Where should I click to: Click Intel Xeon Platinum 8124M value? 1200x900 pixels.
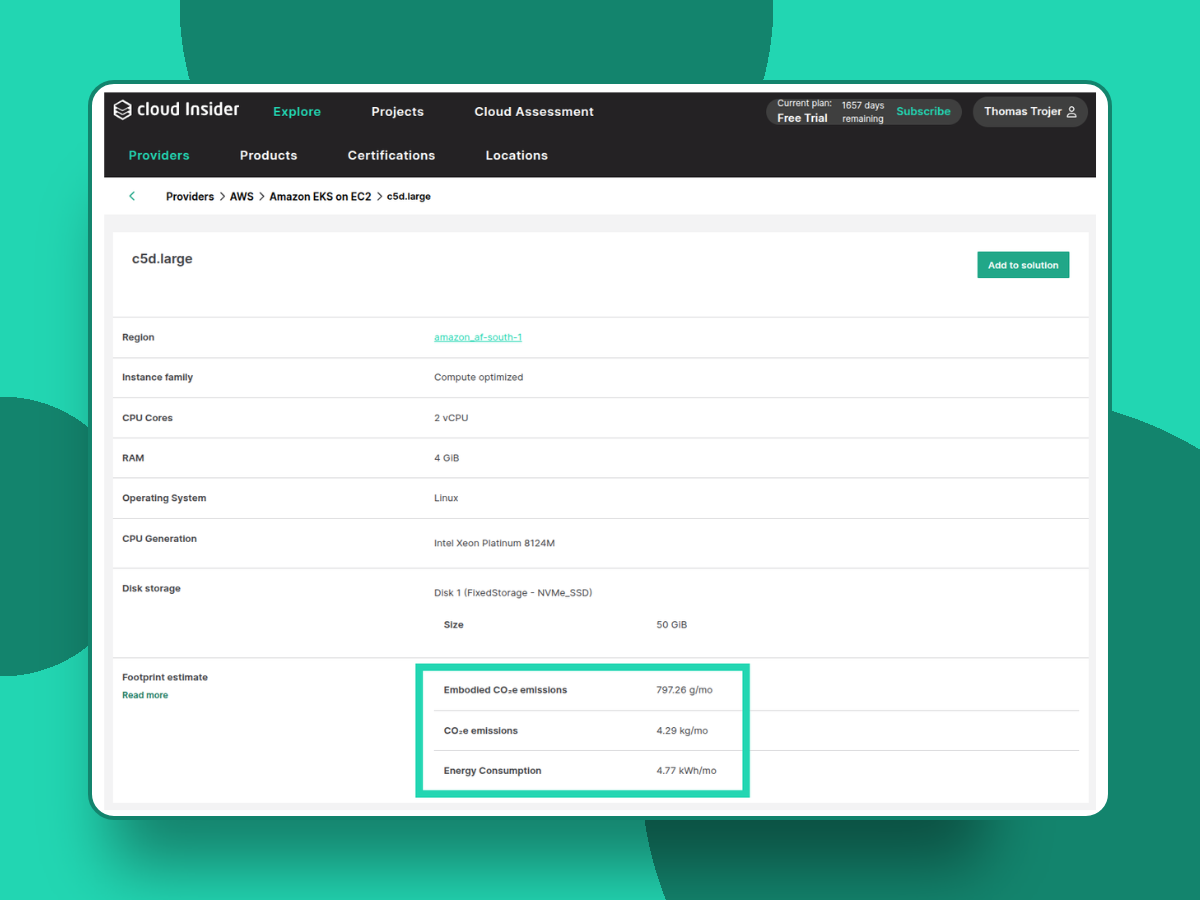[x=494, y=543]
